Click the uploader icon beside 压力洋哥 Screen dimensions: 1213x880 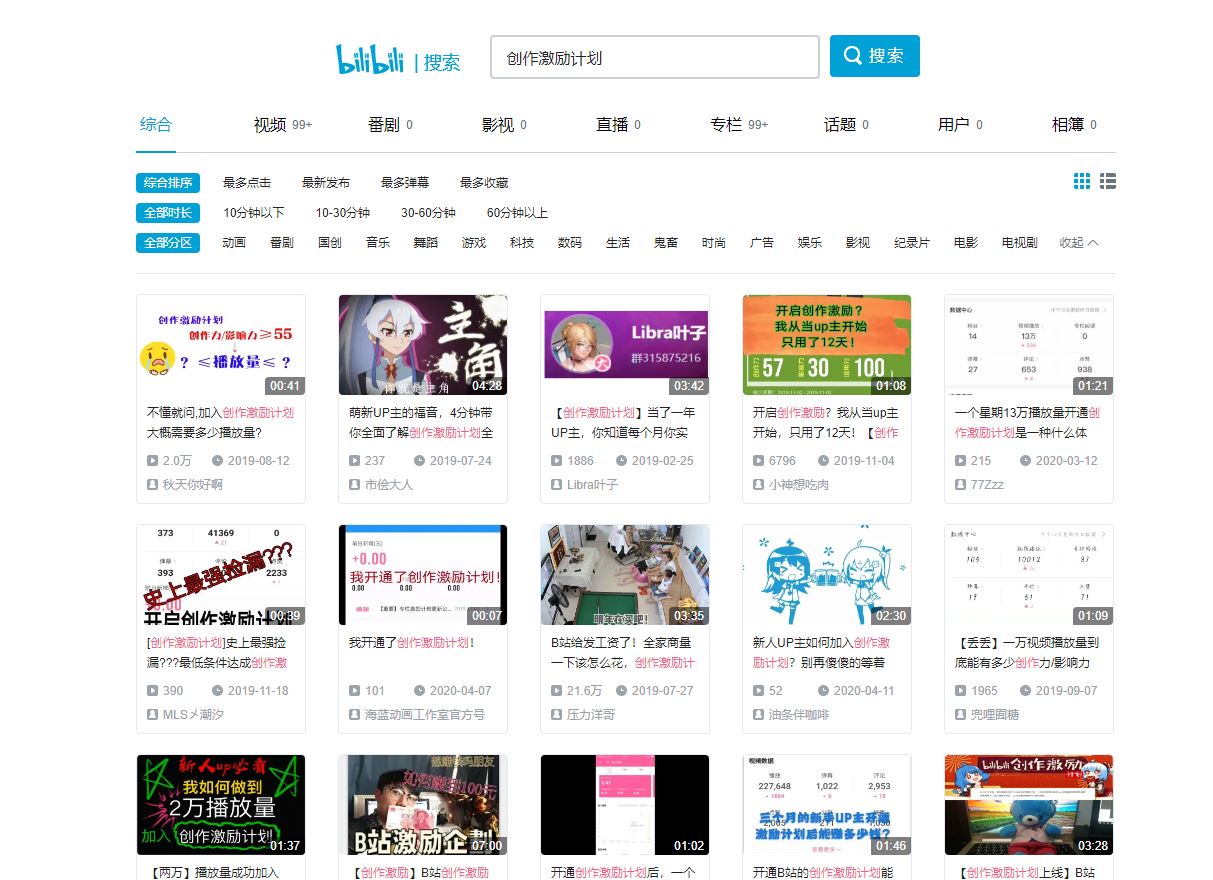click(555, 714)
